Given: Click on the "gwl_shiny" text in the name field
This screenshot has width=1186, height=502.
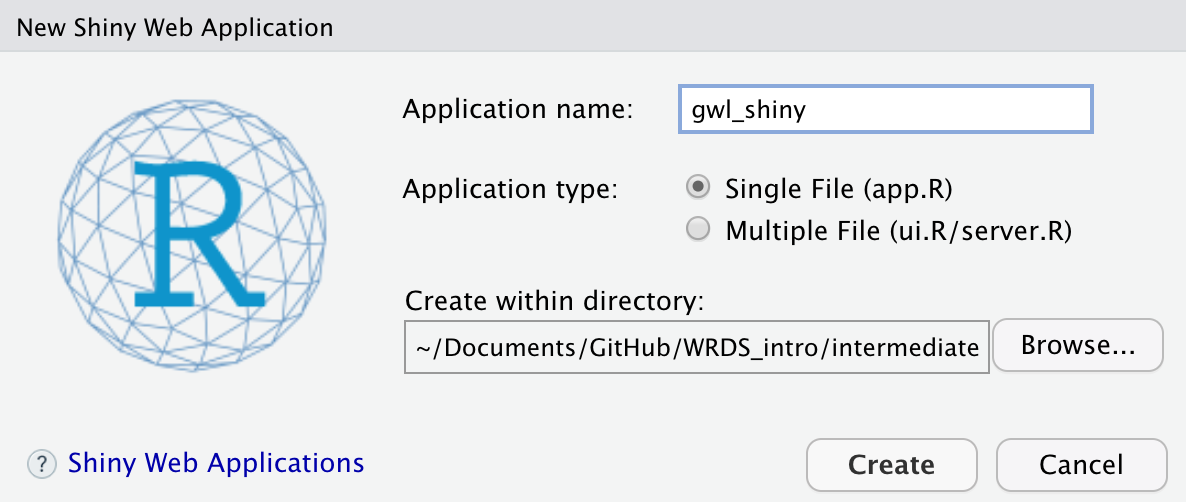Looking at the screenshot, I should 748,109.
